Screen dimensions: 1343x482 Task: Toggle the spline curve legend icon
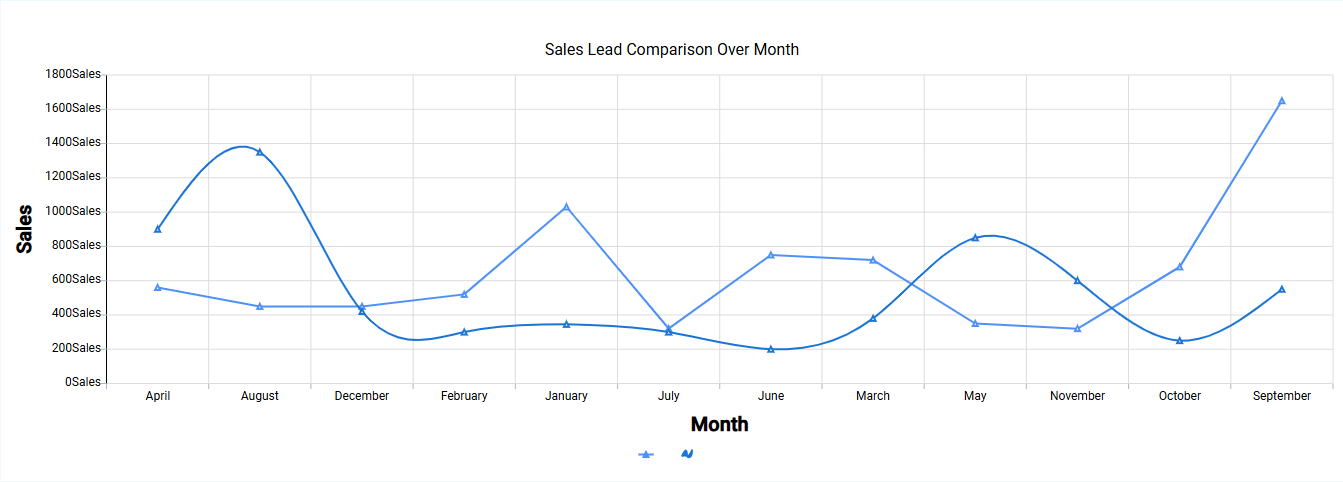(x=687, y=454)
